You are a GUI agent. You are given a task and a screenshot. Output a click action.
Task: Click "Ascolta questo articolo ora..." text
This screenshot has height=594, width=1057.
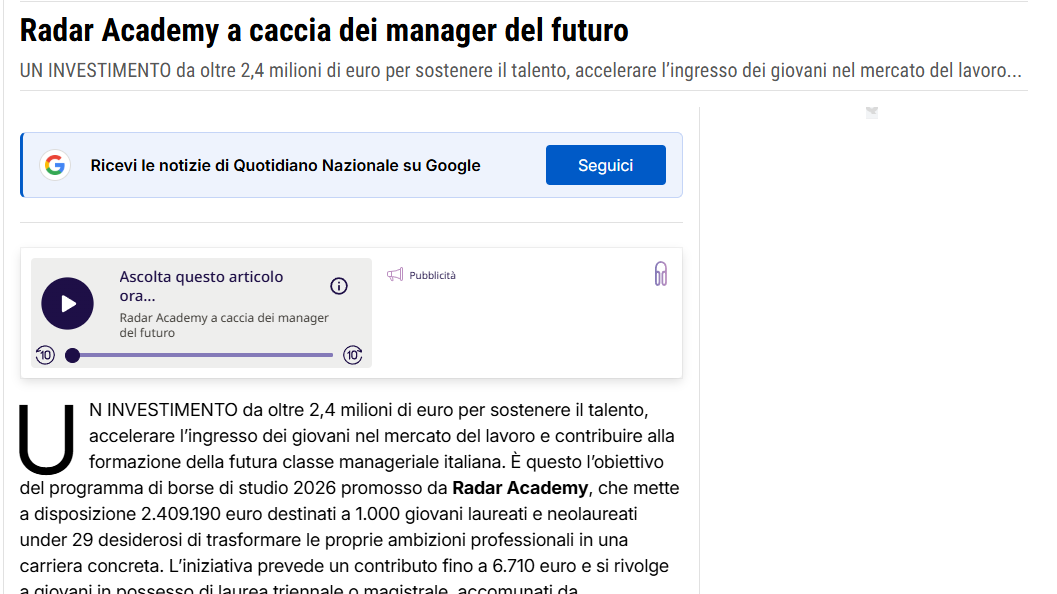(201, 286)
